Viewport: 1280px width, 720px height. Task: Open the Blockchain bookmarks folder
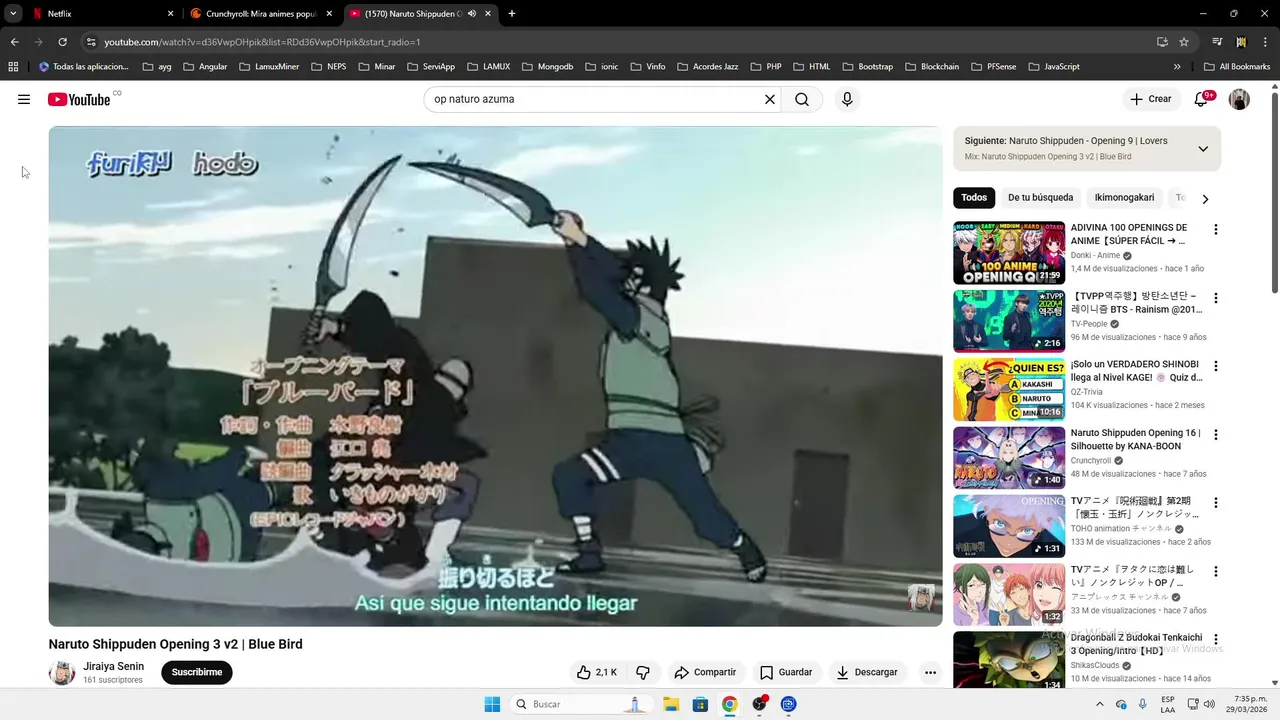click(x=932, y=67)
